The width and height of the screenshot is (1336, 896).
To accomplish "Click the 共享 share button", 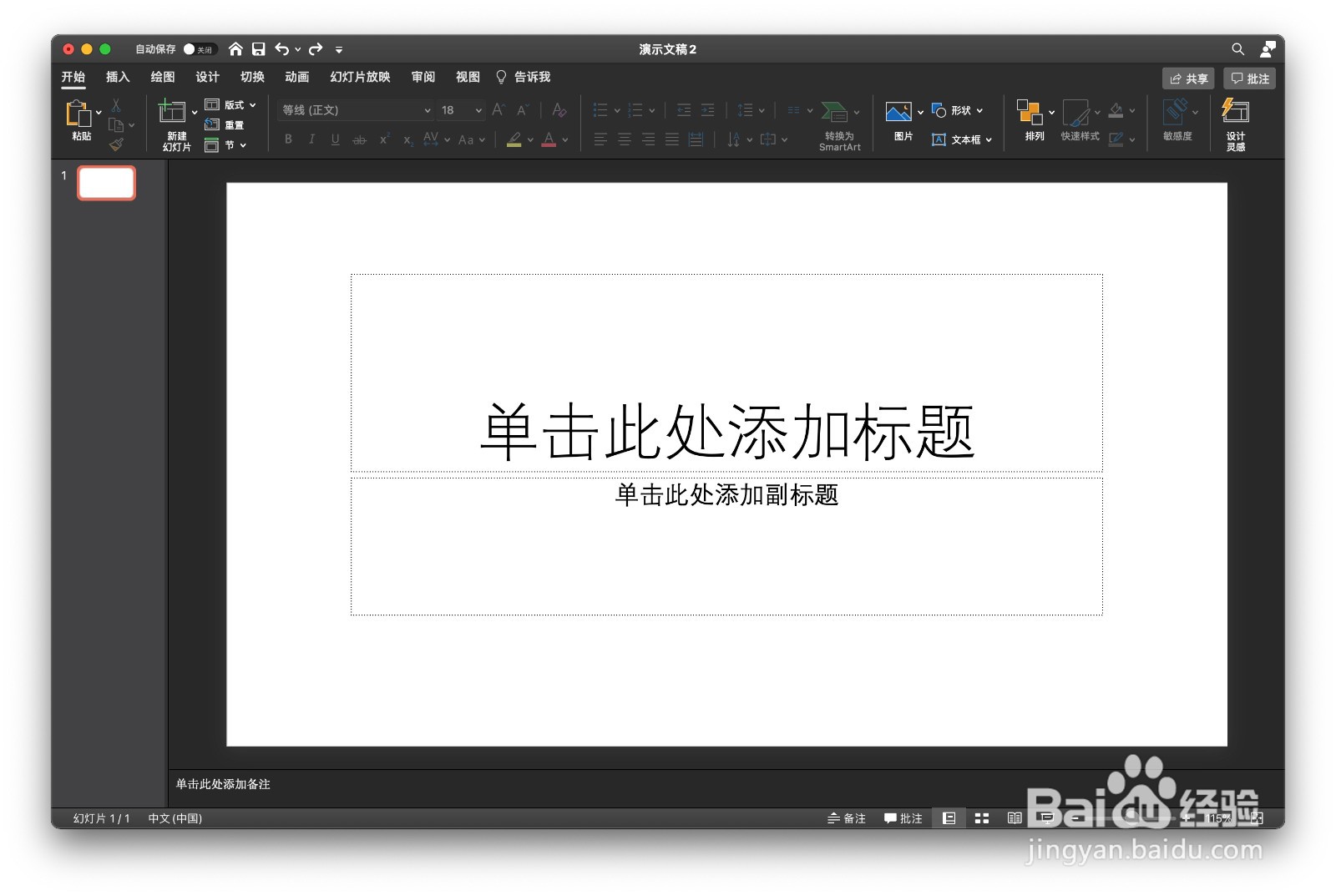I will [1189, 78].
